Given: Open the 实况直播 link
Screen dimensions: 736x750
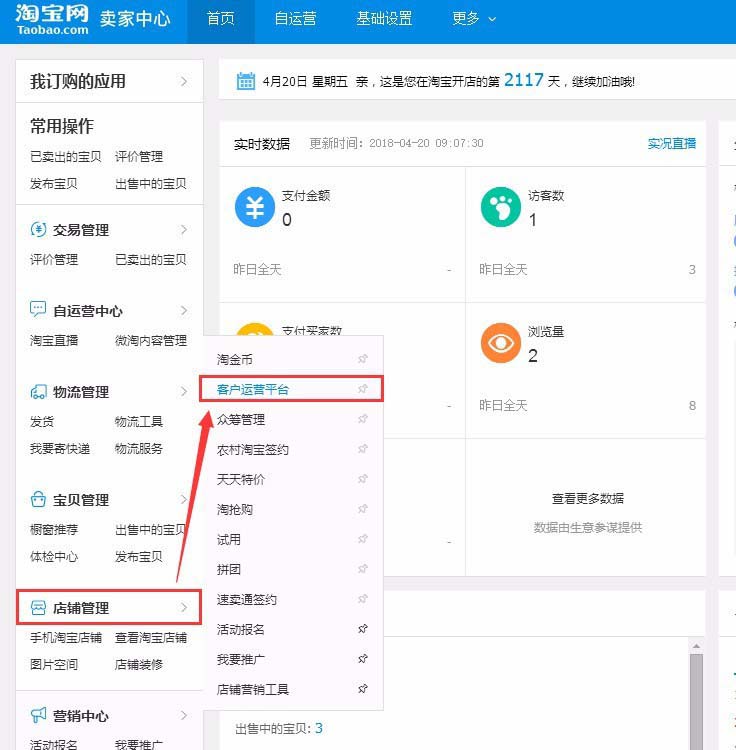Looking at the screenshot, I should (671, 143).
